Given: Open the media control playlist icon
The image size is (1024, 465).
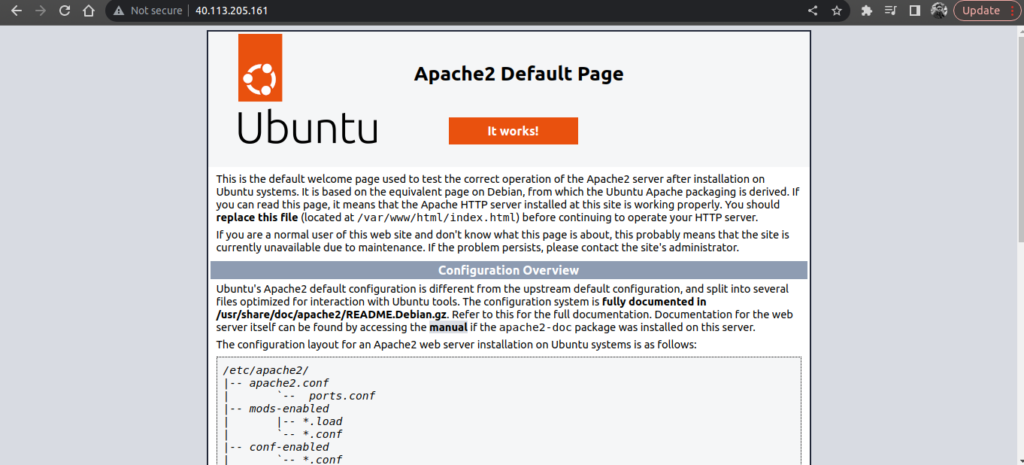Looking at the screenshot, I should coord(891,11).
